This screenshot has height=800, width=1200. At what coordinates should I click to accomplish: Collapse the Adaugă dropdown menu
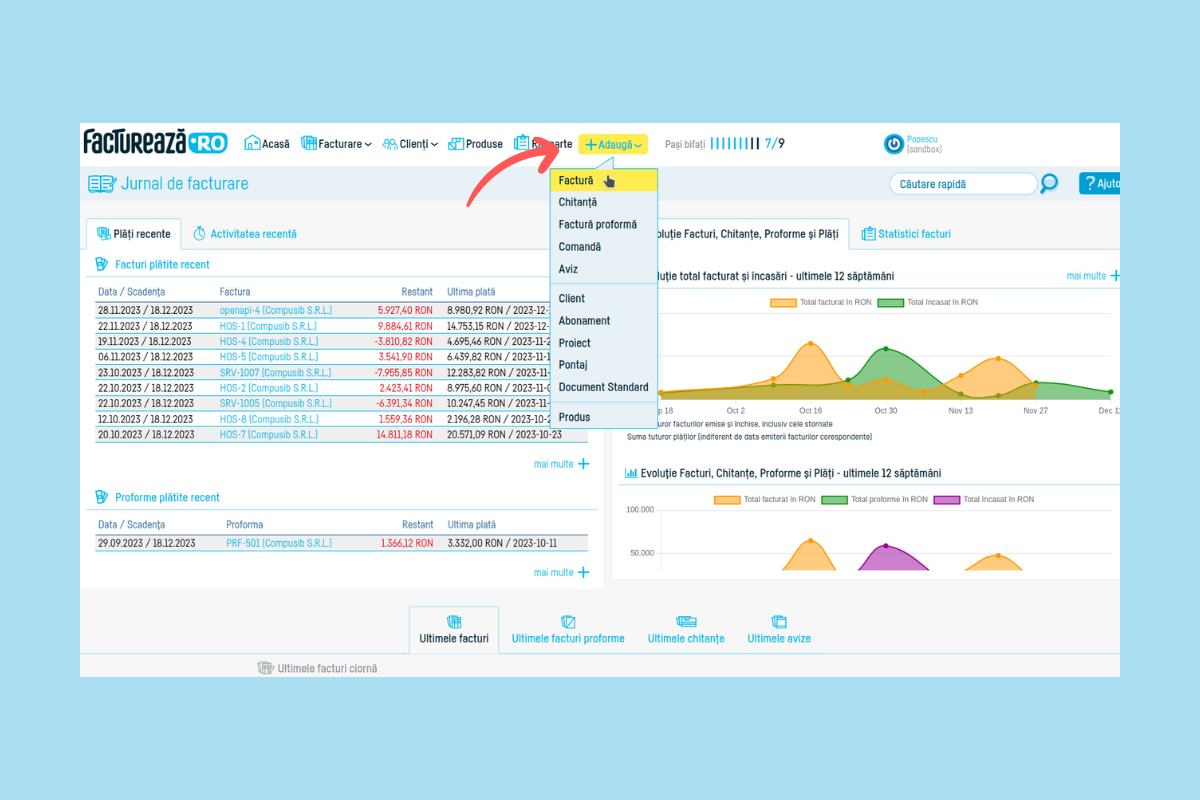click(x=613, y=144)
